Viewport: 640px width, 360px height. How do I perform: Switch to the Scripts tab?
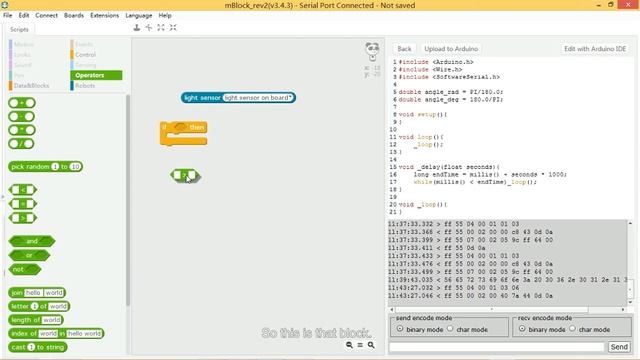19,29
